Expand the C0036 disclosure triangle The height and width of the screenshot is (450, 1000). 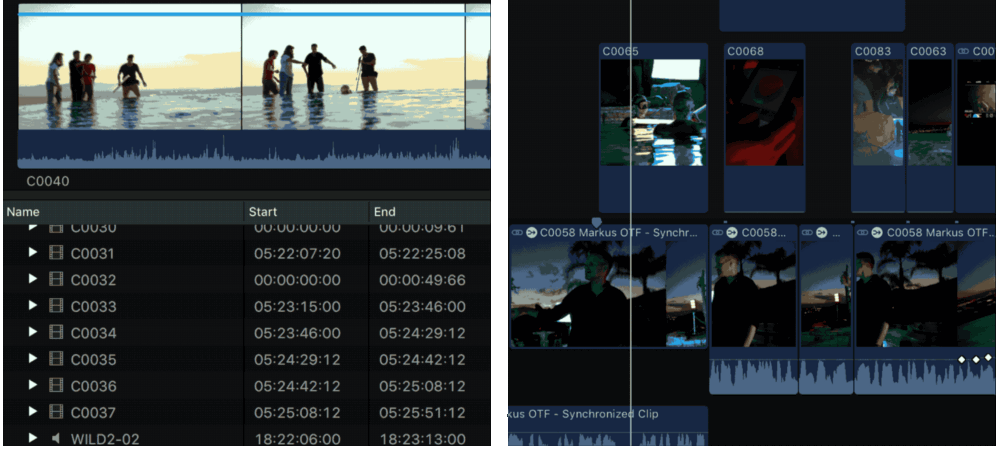tap(33, 386)
